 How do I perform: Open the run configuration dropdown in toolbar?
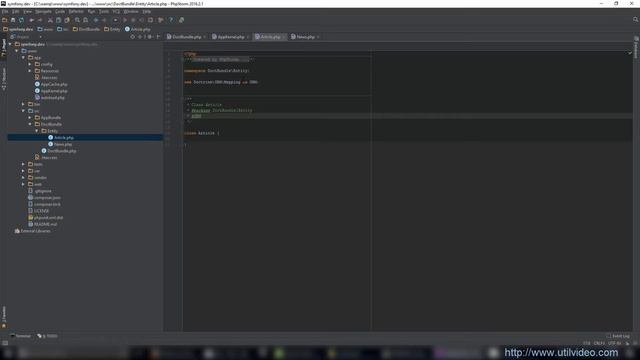click(x=116, y=20)
